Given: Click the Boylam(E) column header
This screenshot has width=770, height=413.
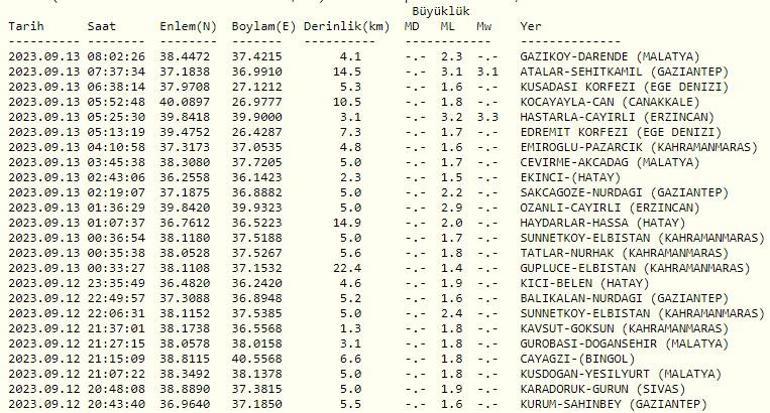Looking at the screenshot, I should pos(264,27).
